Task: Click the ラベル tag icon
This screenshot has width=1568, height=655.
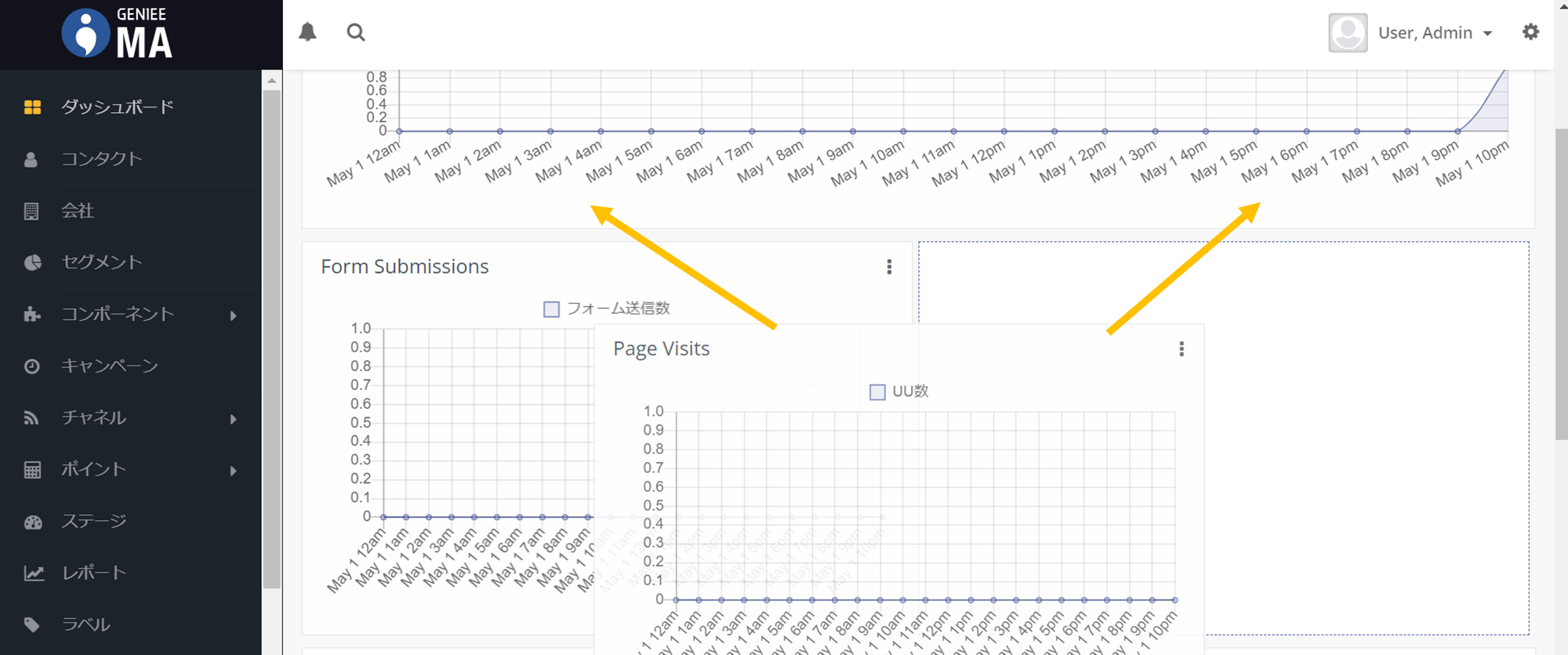Action: tap(32, 625)
